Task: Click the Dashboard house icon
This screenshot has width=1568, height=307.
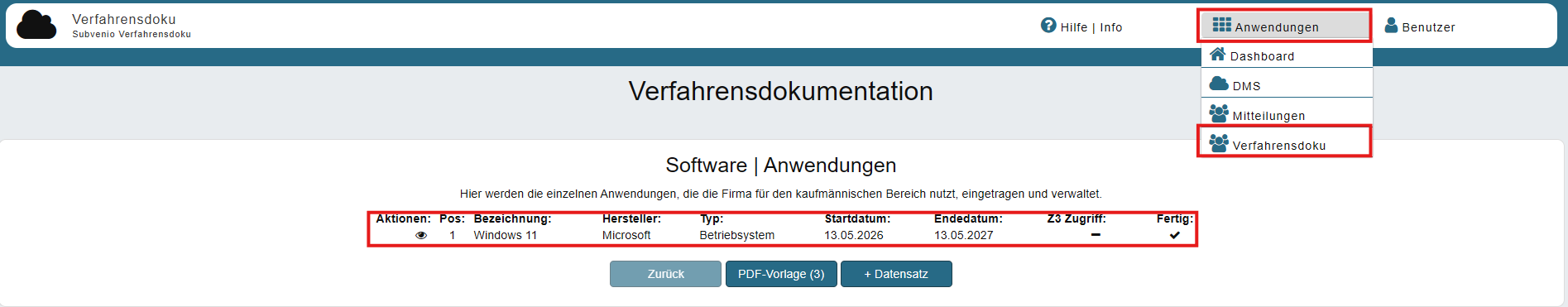Action: [x=1218, y=55]
